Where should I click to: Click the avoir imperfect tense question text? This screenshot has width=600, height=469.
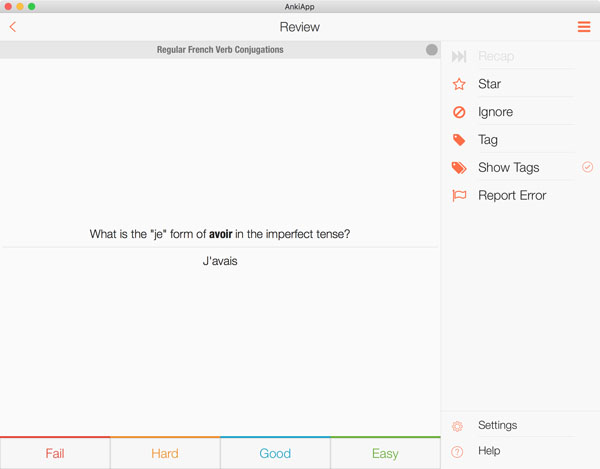[x=220, y=234]
